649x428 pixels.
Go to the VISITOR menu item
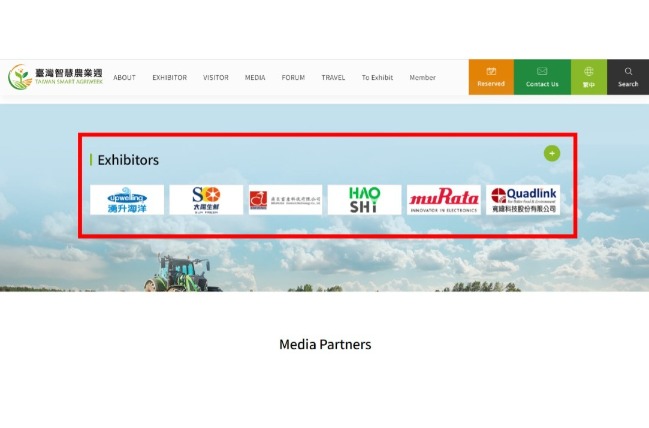click(216, 77)
